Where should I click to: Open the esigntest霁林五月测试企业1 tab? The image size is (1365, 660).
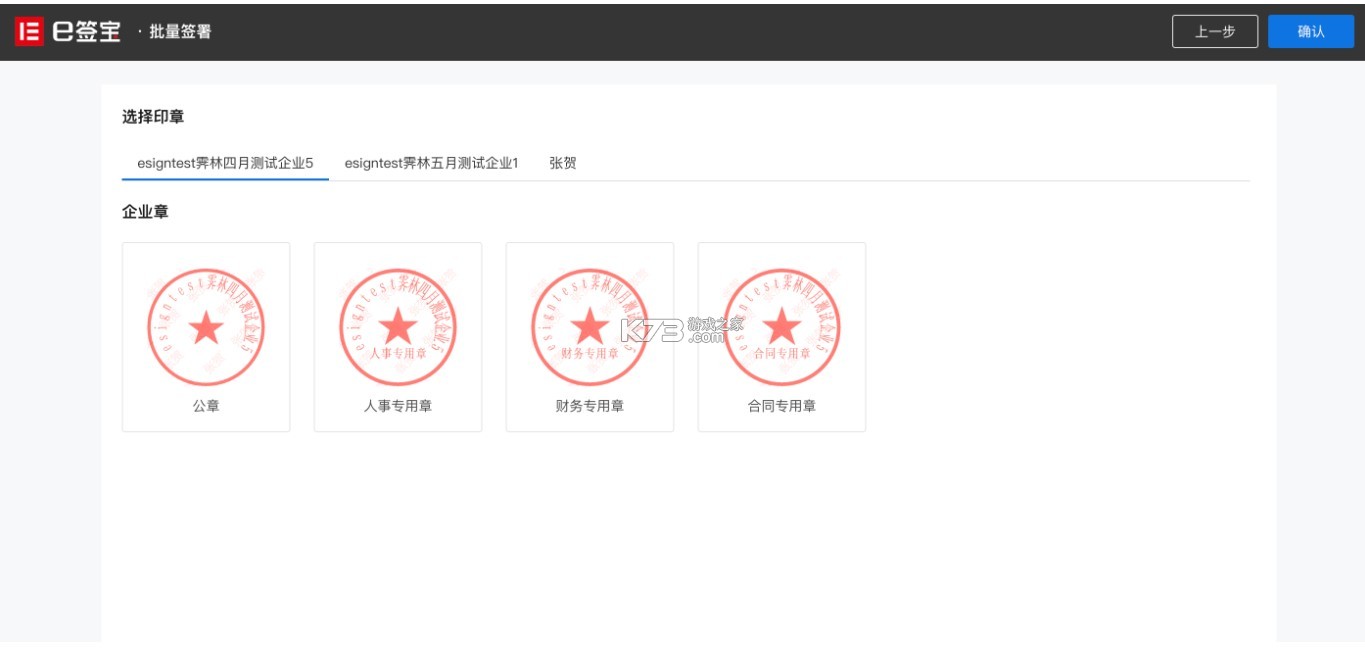click(x=432, y=163)
